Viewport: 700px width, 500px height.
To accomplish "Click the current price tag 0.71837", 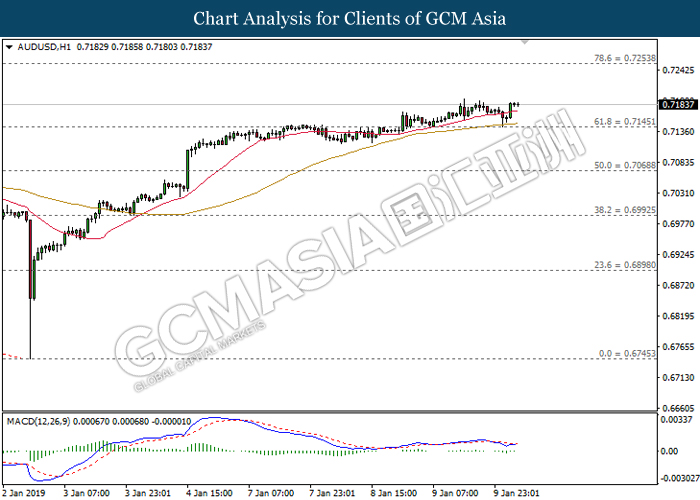I will [x=678, y=104].
